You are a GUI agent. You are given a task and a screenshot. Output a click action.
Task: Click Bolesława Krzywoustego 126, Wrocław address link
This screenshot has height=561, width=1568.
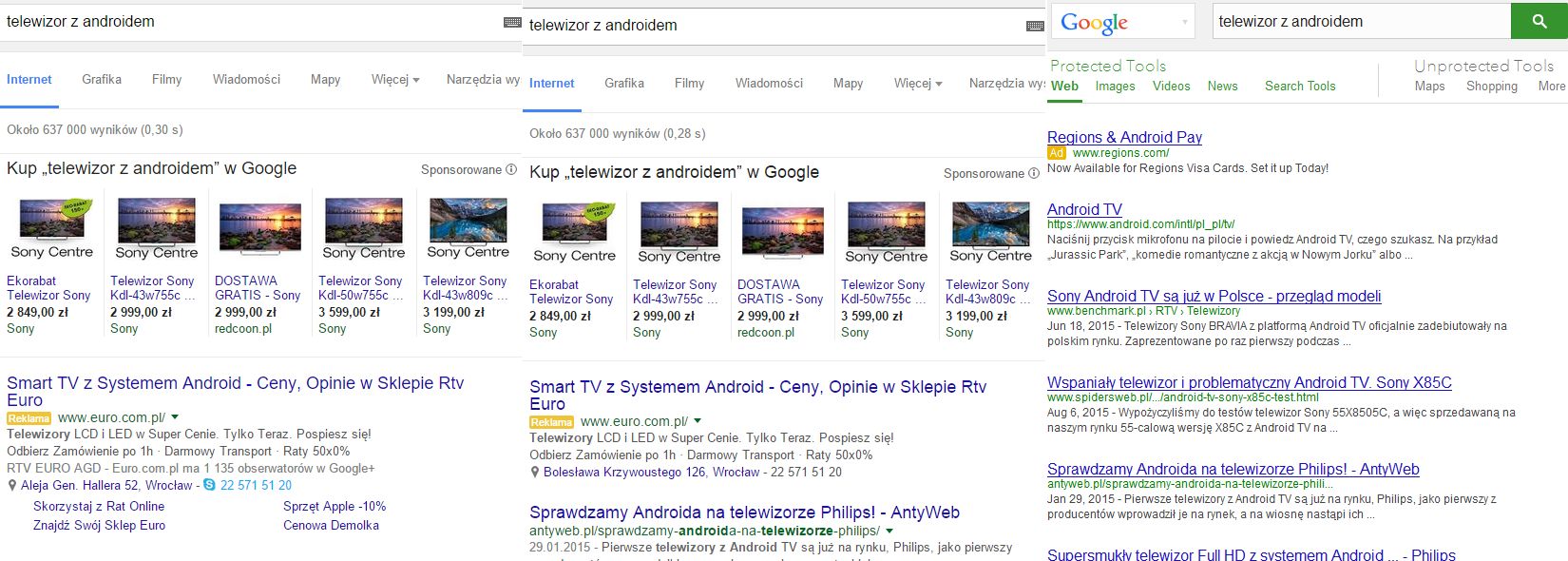(652, 473)
